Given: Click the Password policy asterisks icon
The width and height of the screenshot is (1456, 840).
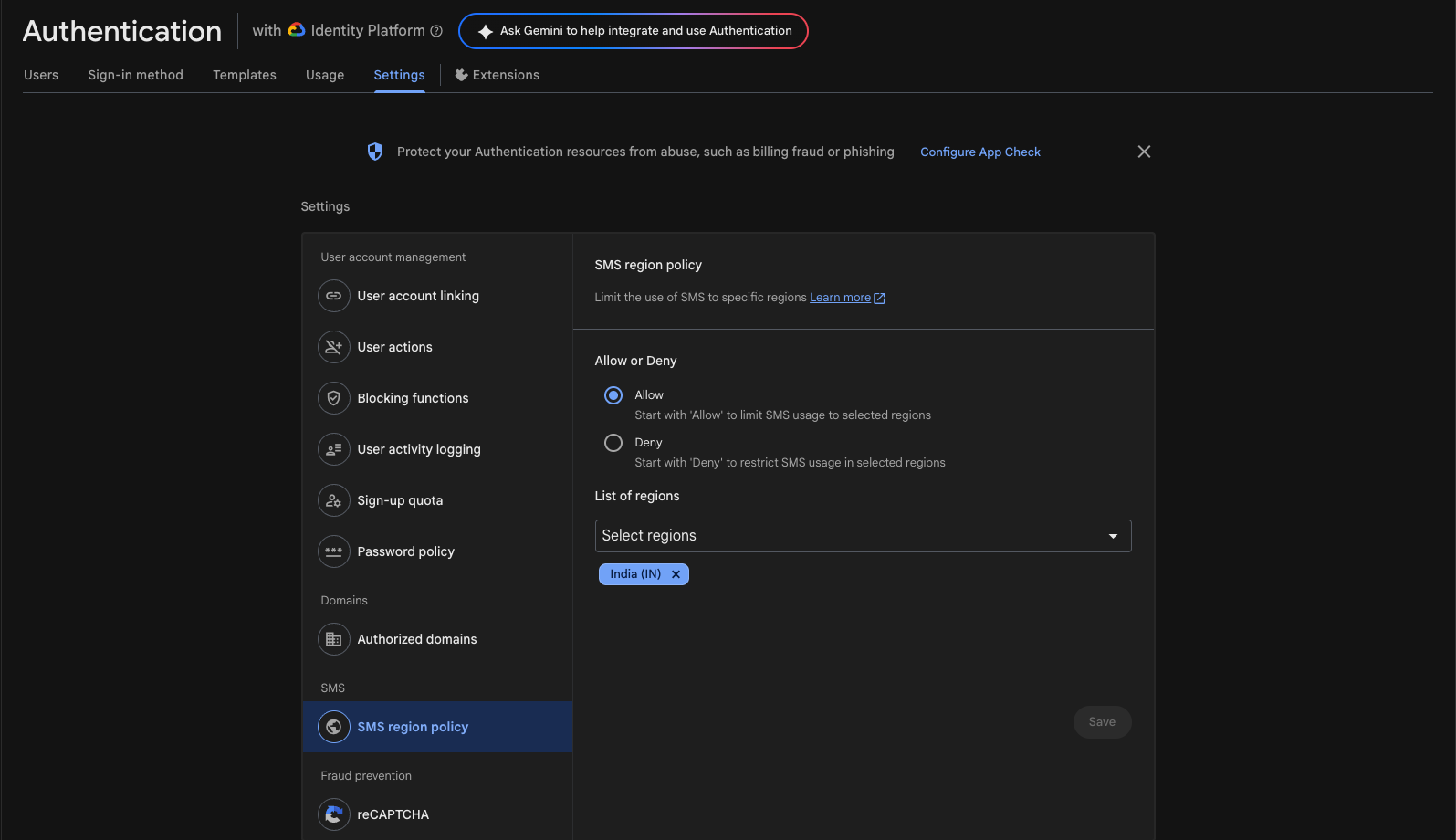Looking at the screenshot, I should [334, 551].
